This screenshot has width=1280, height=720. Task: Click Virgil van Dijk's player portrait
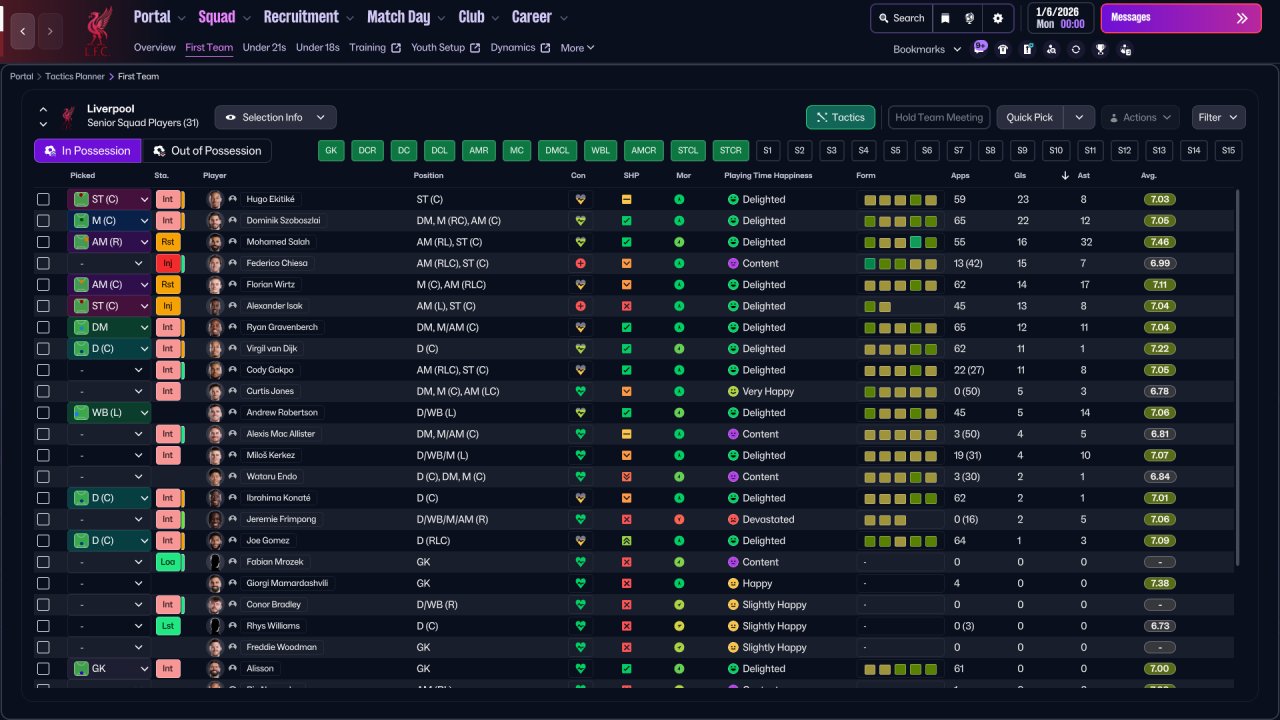(x=214, y=349)
